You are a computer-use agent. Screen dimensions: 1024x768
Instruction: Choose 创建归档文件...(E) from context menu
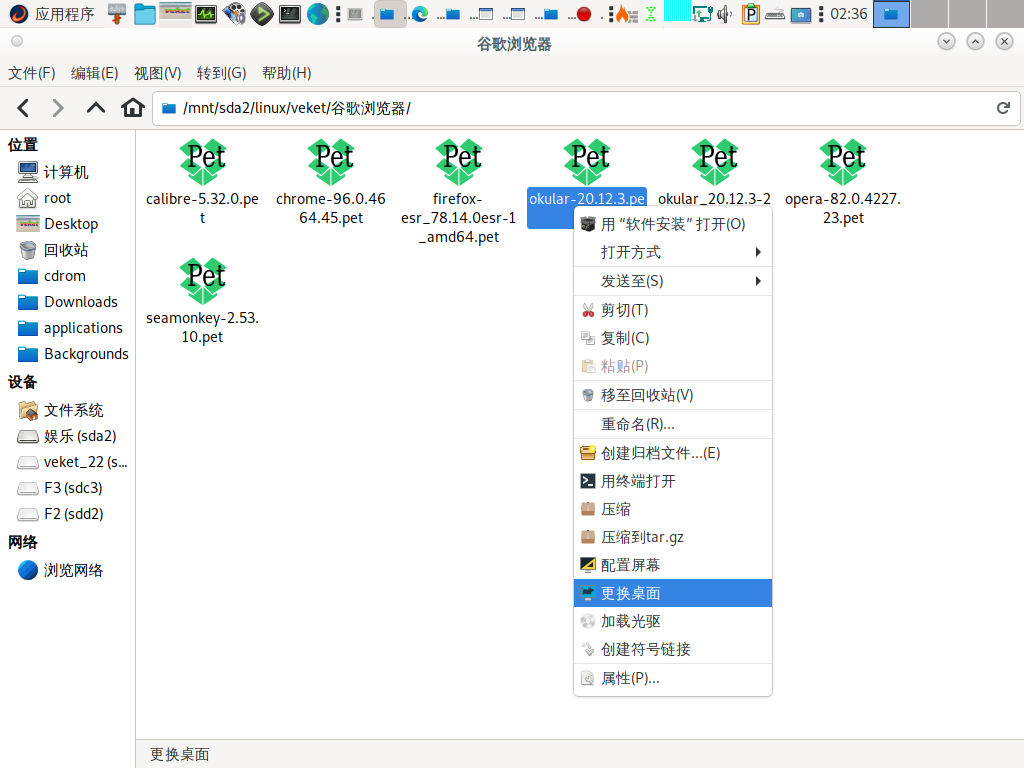(673, 453)
